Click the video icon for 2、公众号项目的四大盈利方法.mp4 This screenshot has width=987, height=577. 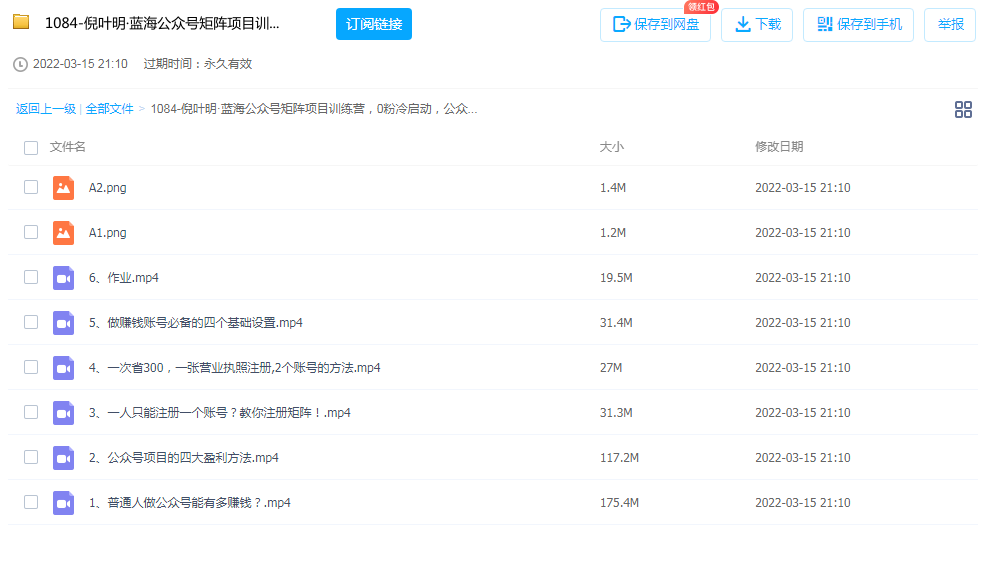point(63,457)
